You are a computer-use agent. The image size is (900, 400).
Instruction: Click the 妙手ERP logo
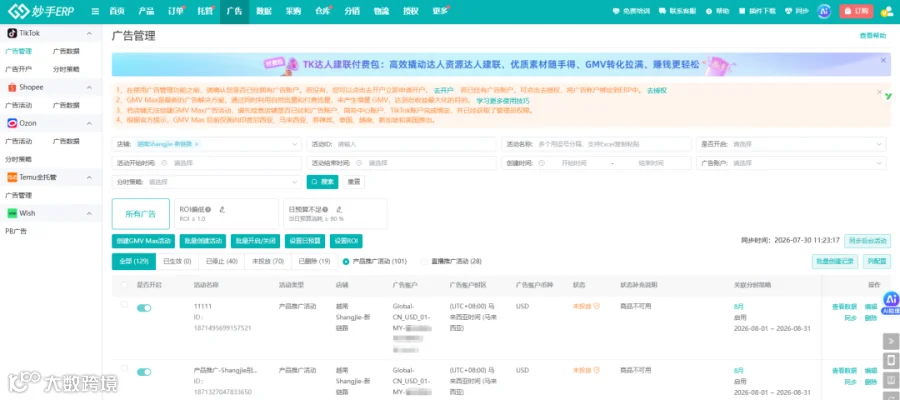tap(41, 11)
